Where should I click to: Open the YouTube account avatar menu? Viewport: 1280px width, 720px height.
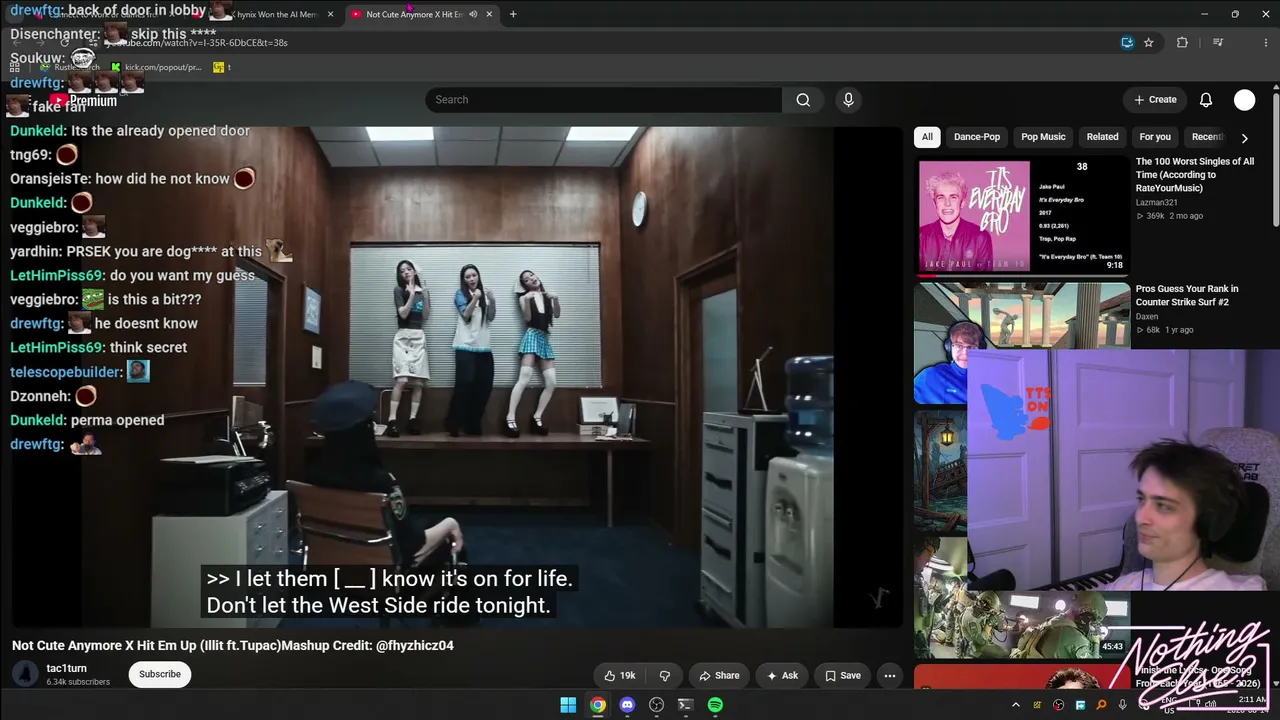point(1244,100)
